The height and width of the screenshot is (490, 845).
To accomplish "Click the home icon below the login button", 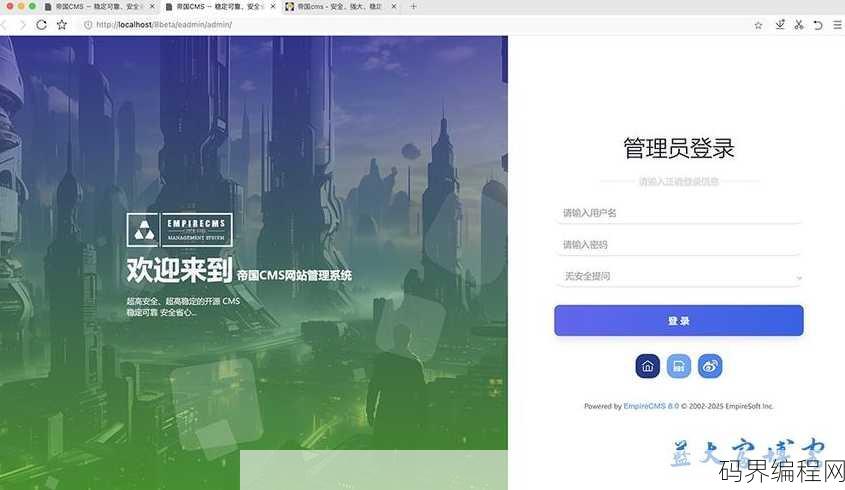I will 648,367.
